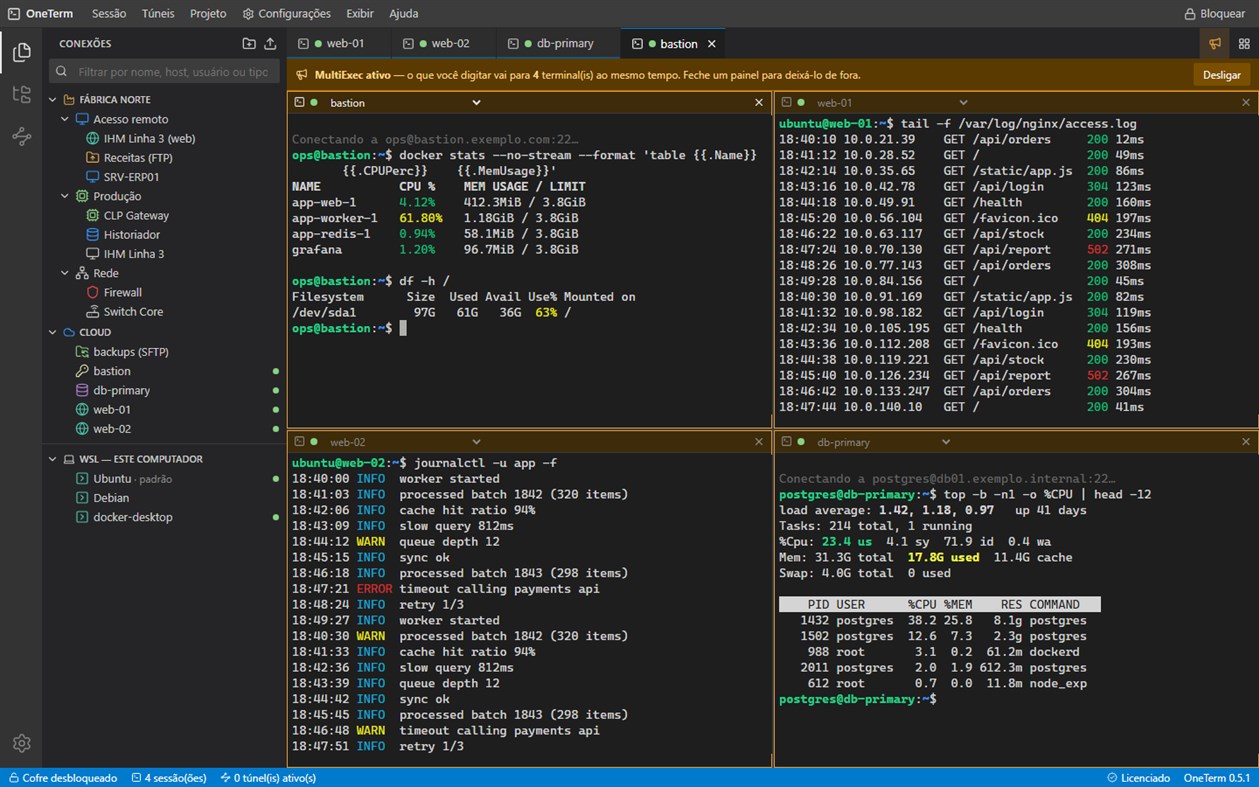The image size is (1259, 787).
Task: Switch to the web-01 tab
Action: point(338,44)
